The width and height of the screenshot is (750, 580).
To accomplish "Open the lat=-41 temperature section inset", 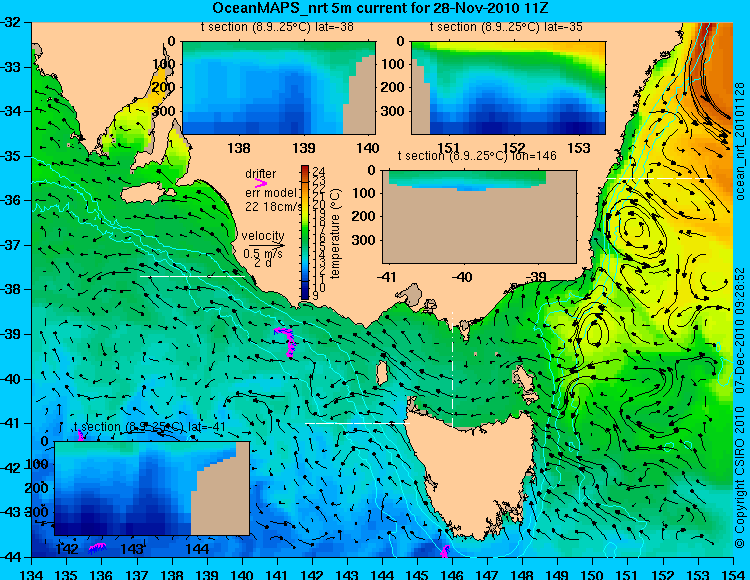I will pos(152,488).
